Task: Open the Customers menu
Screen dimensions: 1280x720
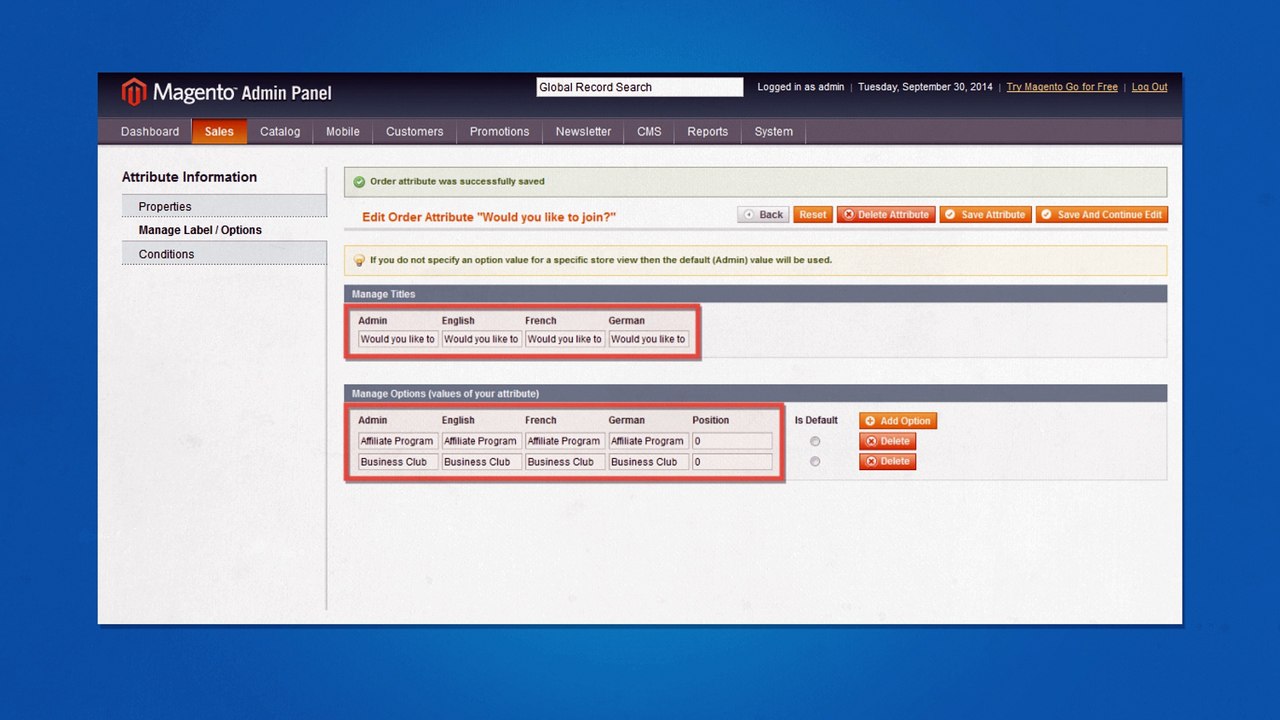Action: (415, 132)
